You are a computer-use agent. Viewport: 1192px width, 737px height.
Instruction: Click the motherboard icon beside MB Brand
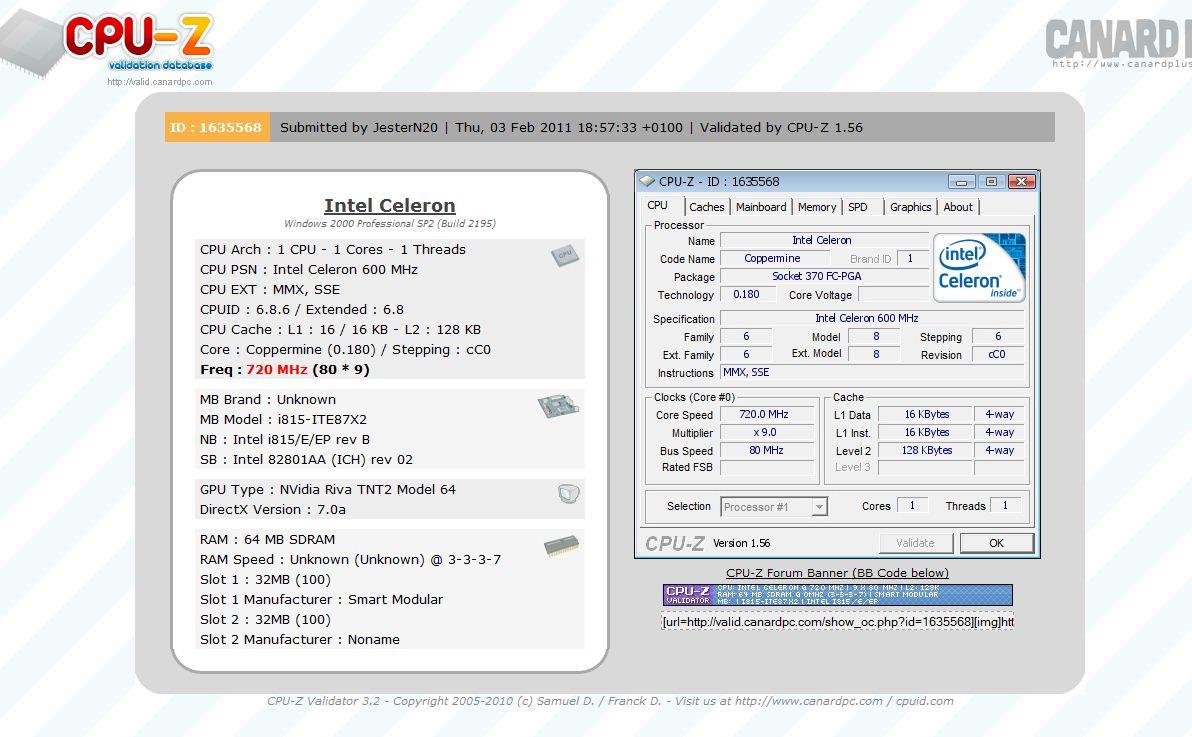[558, 405]
